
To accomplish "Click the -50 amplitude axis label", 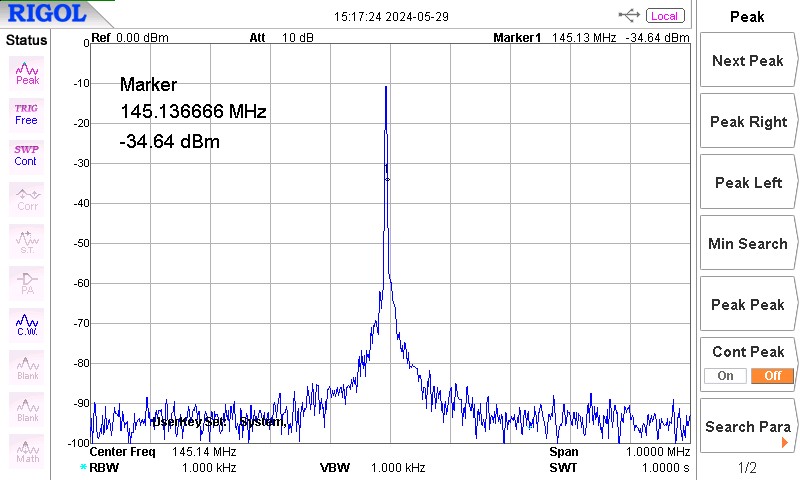I will coord(82,243).
